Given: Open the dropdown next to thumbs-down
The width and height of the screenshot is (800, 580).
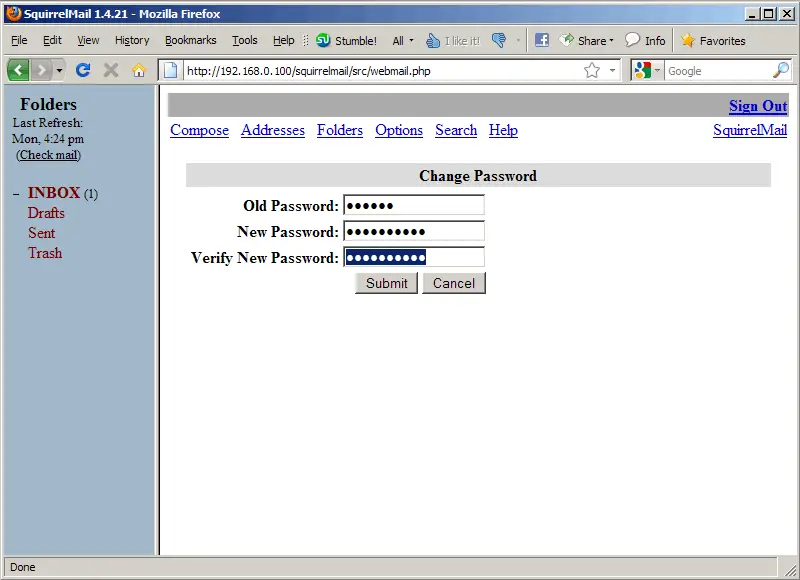Looking at the screenshot, I should tap(518, 40).
